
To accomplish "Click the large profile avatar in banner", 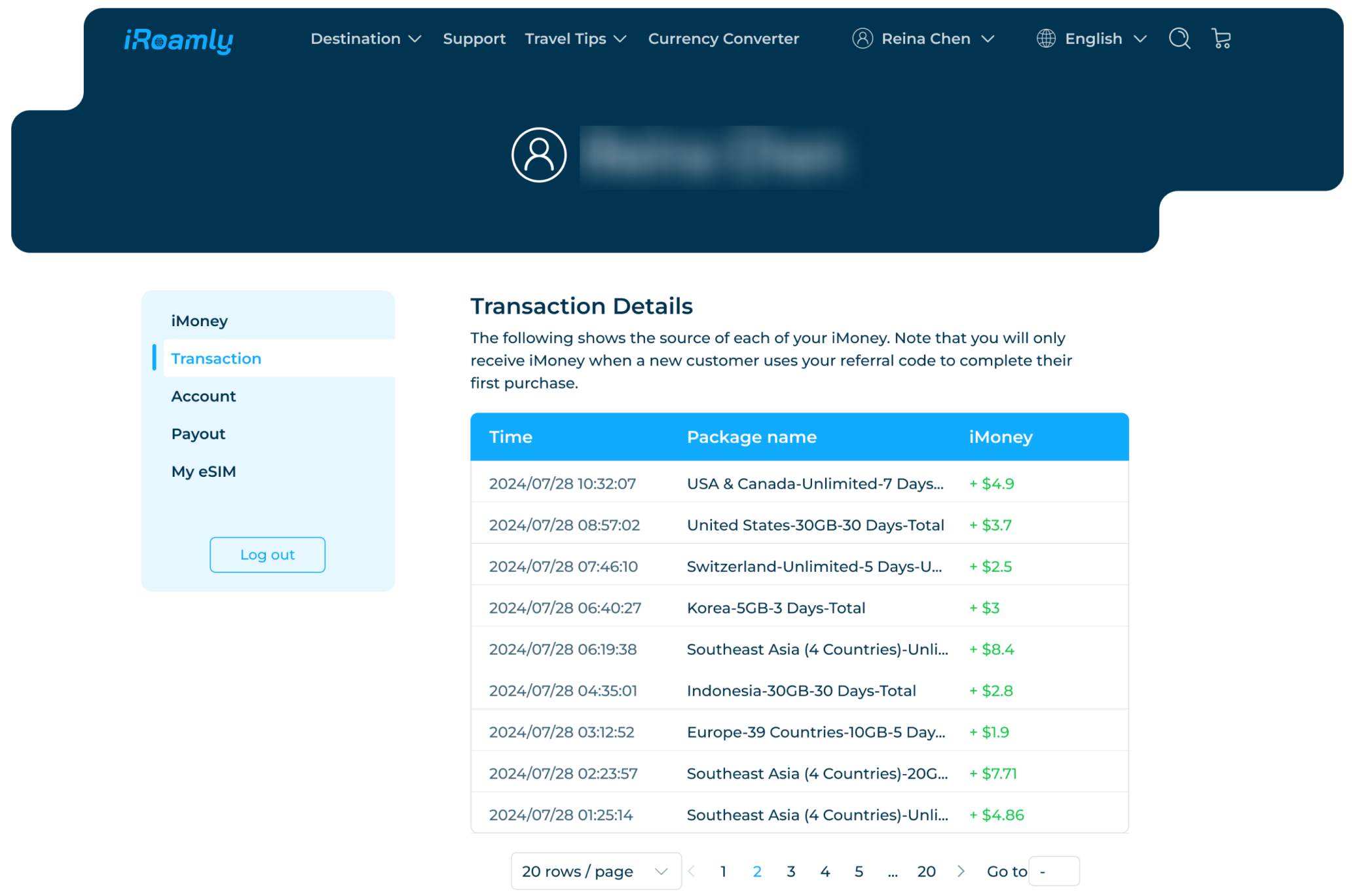I will [539, 155].
